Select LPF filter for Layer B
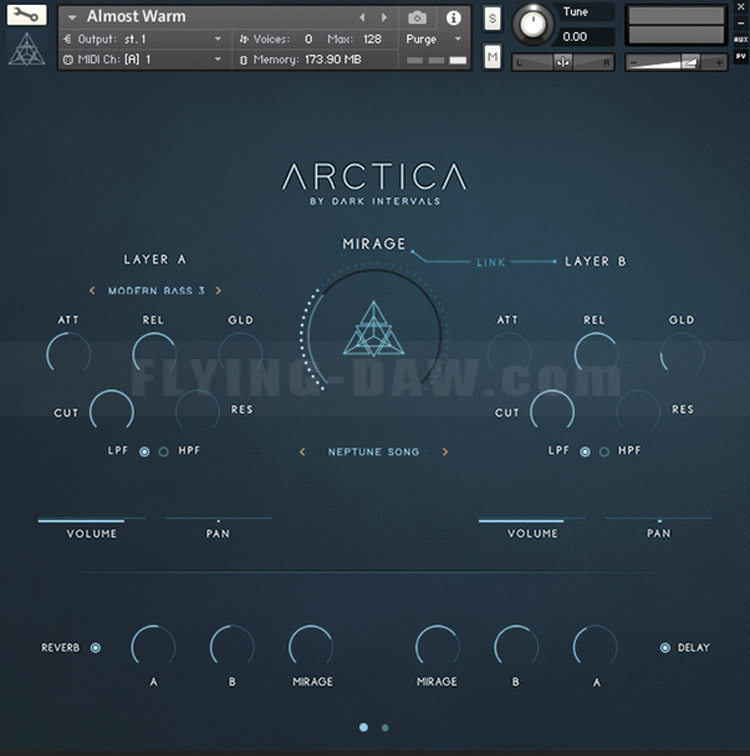 point(585,452)
